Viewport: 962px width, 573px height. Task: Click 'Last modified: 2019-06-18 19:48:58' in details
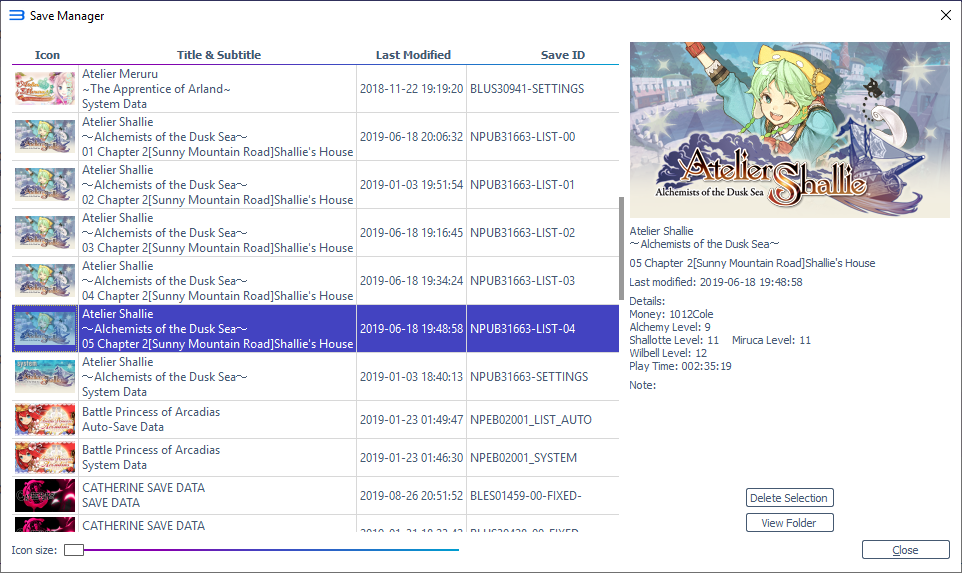click(716, 282)
